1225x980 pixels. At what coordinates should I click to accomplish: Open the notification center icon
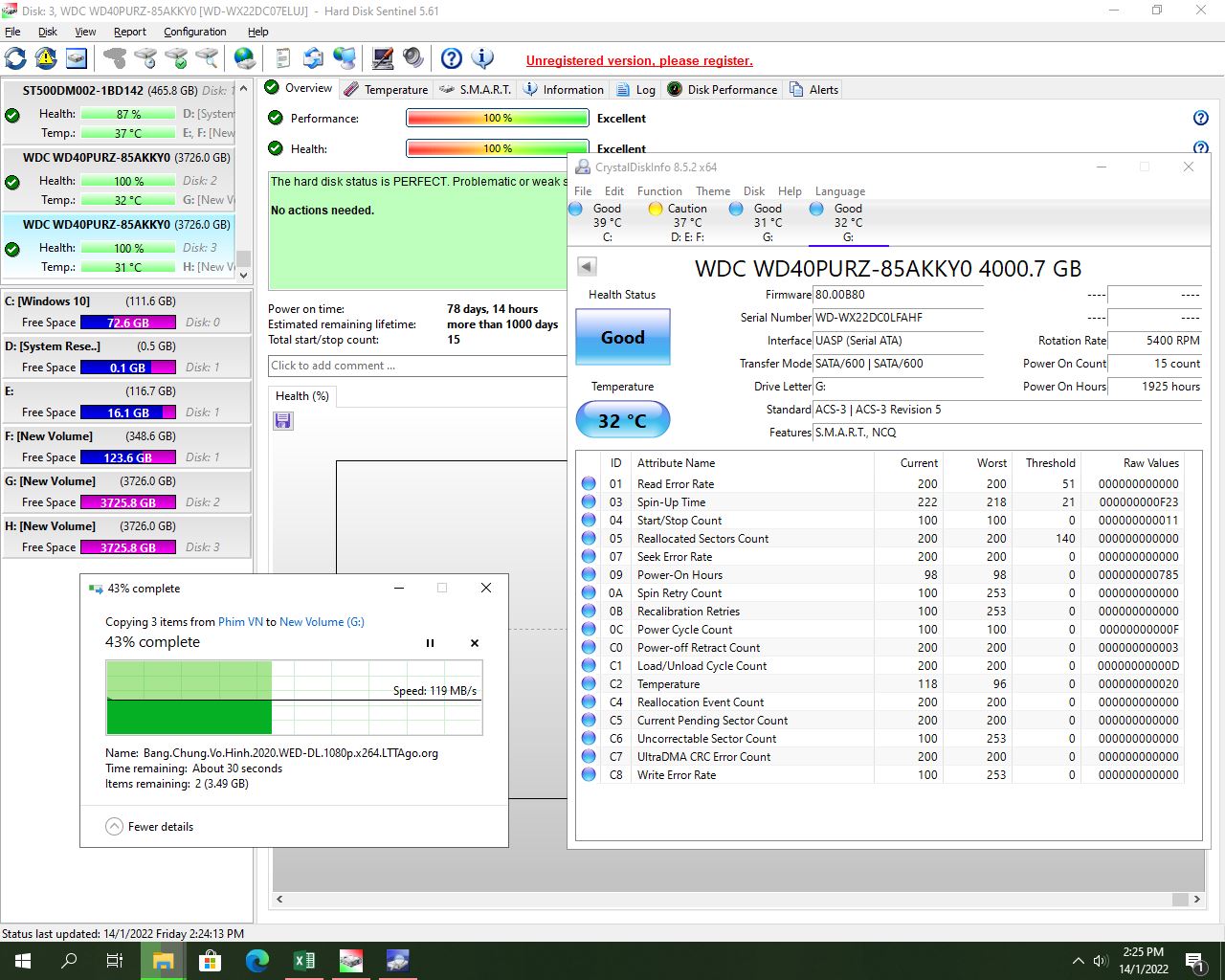[x=1194, y=961]
